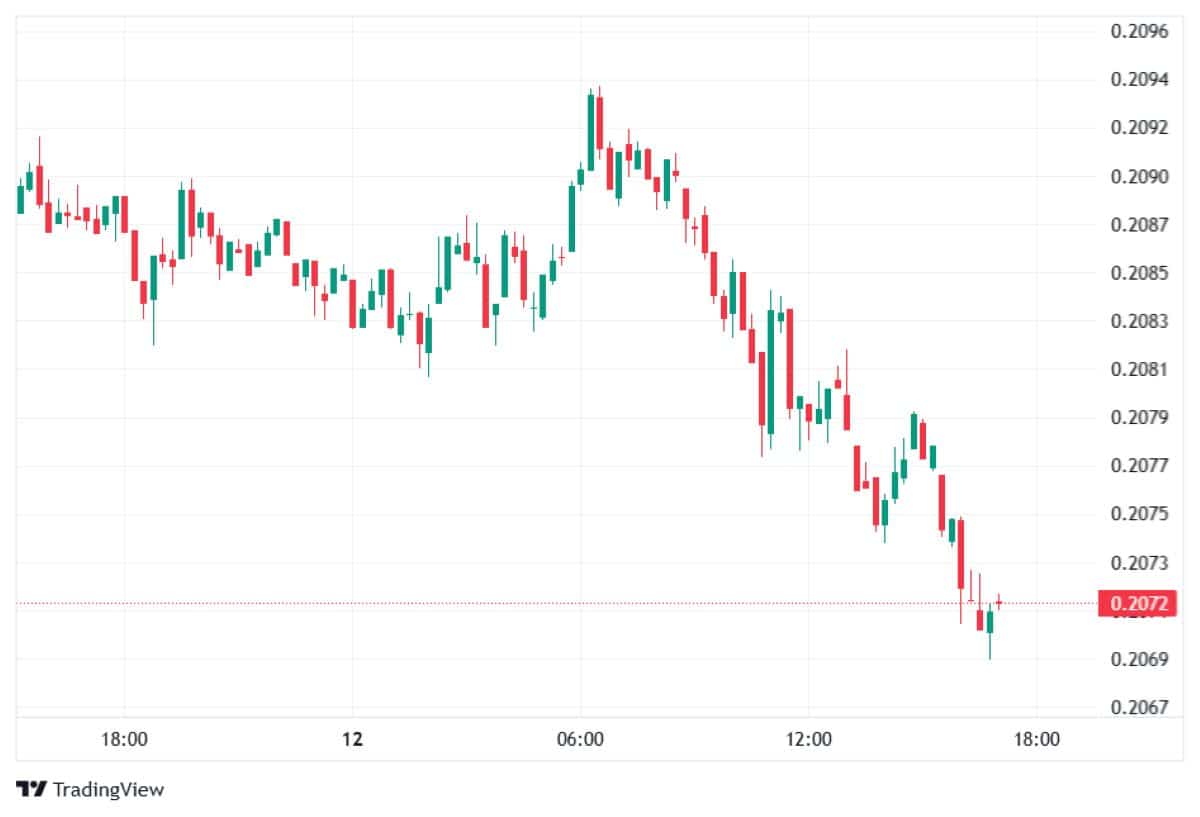Click the red dotted current price line
The width and height of the screenshot is (1200, 817).
point(500,603)
